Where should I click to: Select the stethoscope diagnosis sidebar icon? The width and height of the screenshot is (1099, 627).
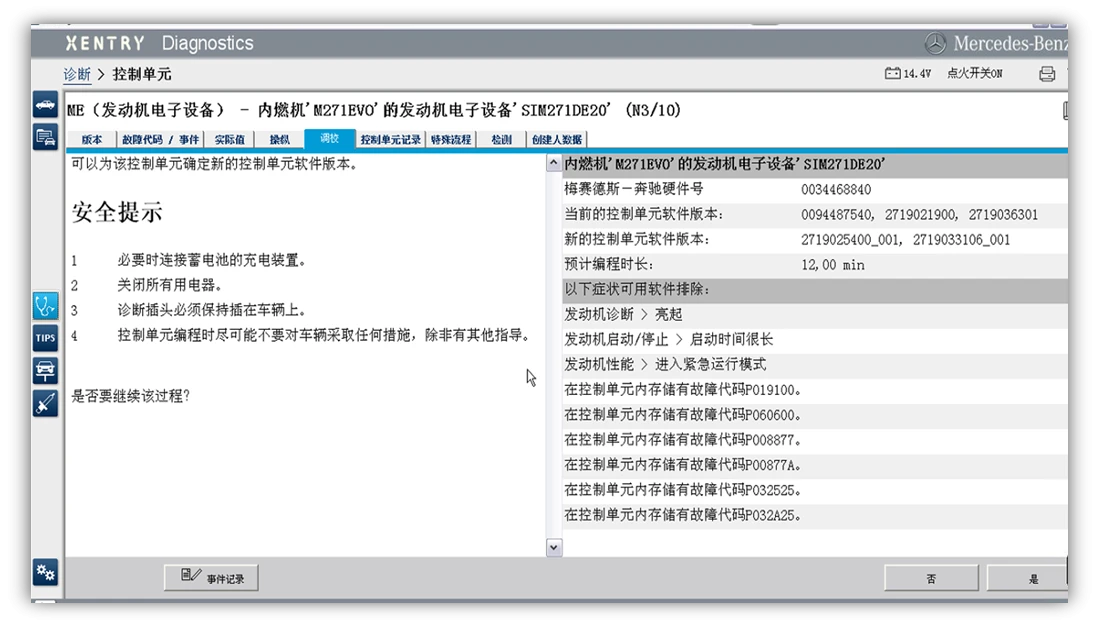click(46, 306)
